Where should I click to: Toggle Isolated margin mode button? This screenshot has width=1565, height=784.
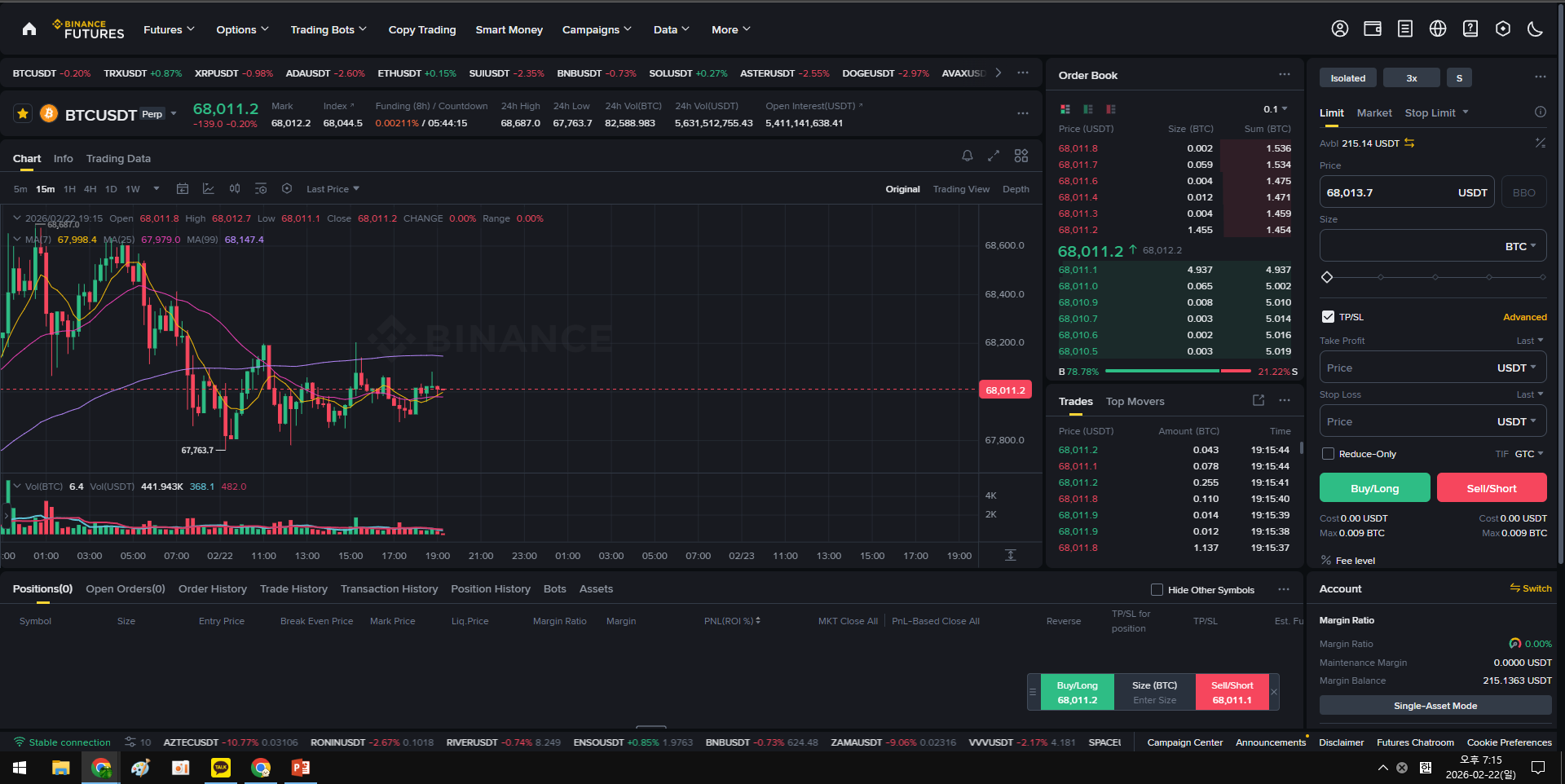1348,78
